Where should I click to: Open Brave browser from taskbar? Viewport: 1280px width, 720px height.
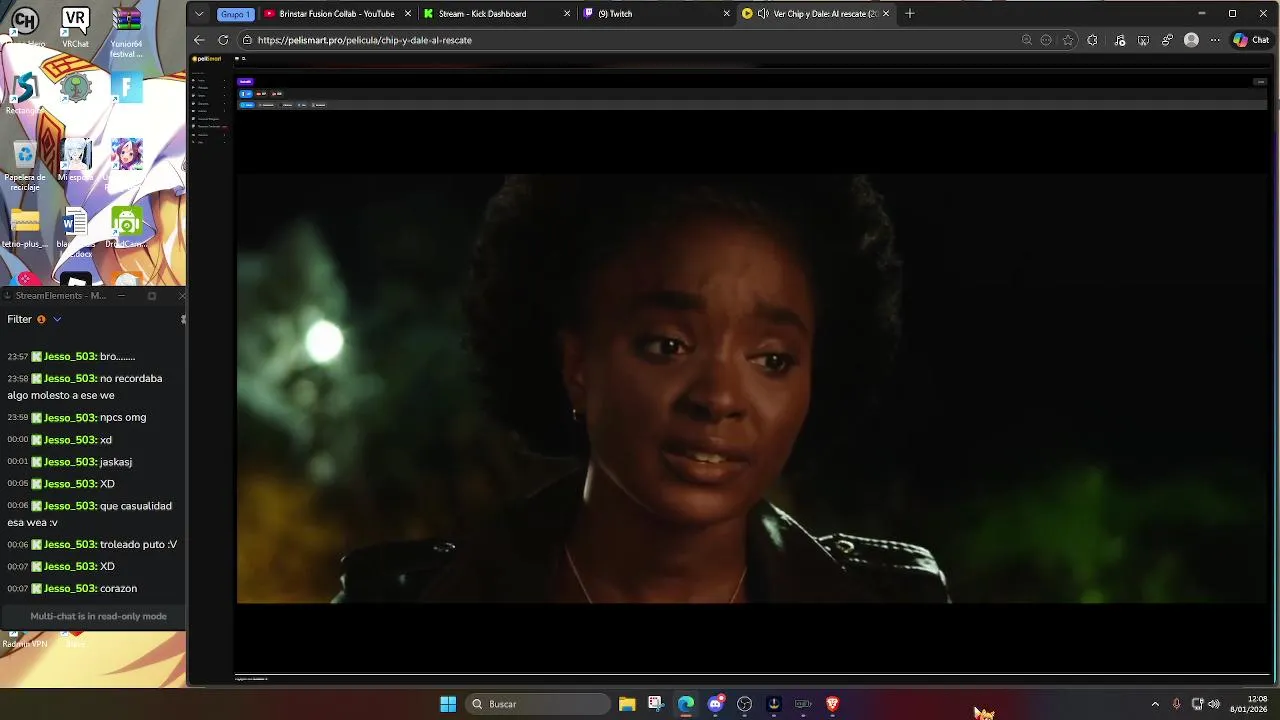[832, 704]
